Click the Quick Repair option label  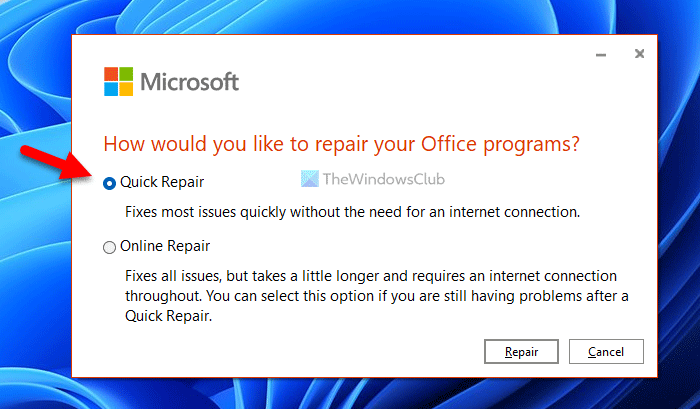(x=160, y=182)
